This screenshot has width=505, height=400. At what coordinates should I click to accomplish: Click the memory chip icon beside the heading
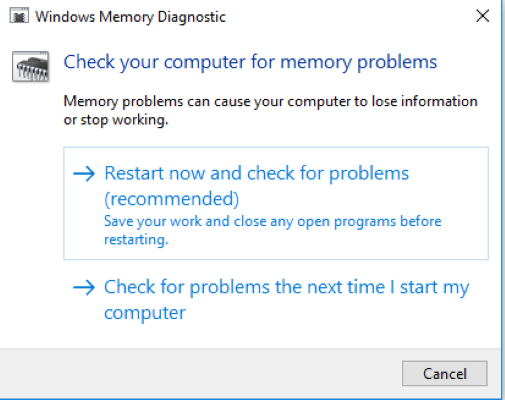[x=31, y=66]
